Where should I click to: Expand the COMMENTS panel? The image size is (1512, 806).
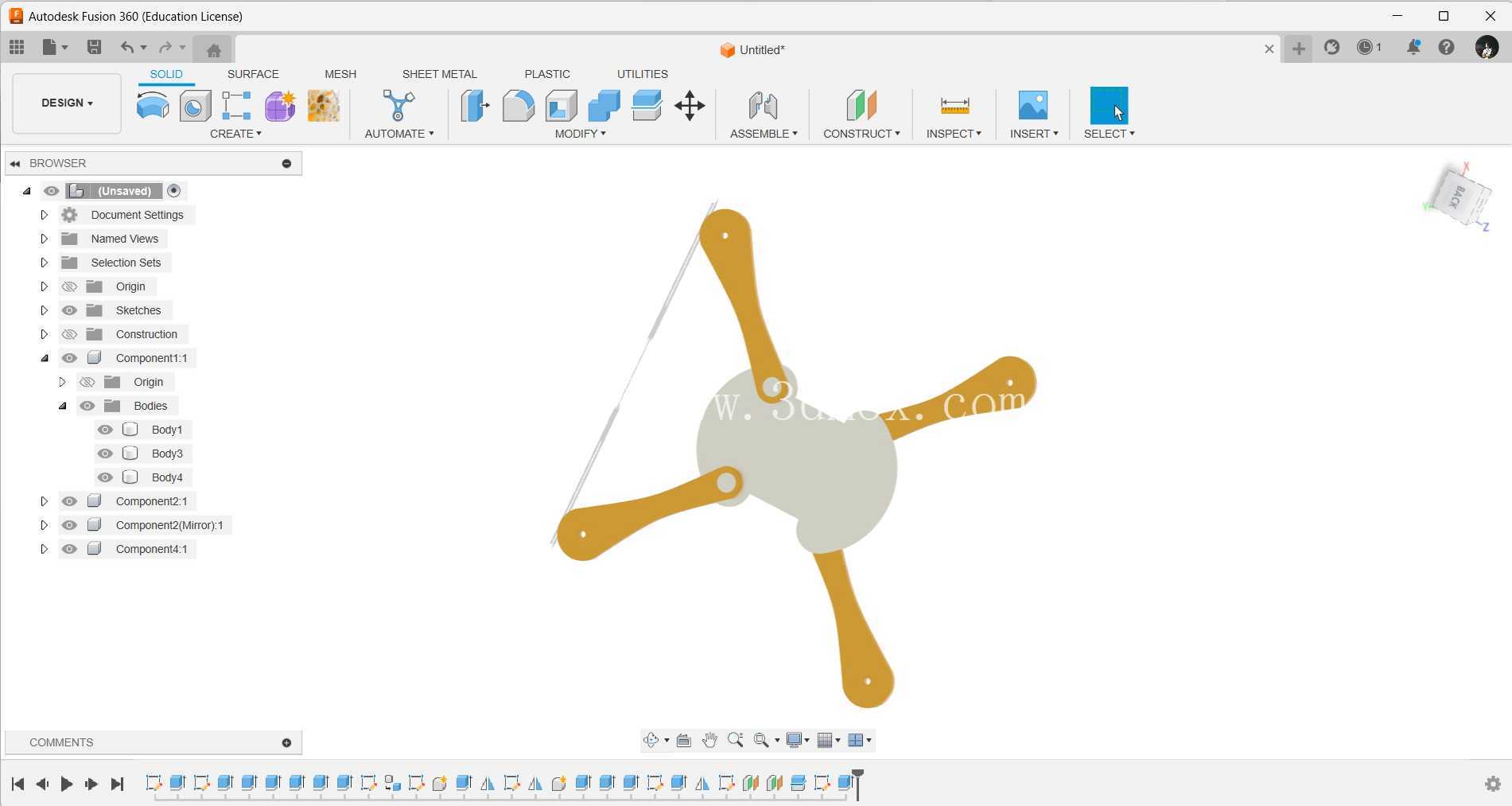point(286,742)
